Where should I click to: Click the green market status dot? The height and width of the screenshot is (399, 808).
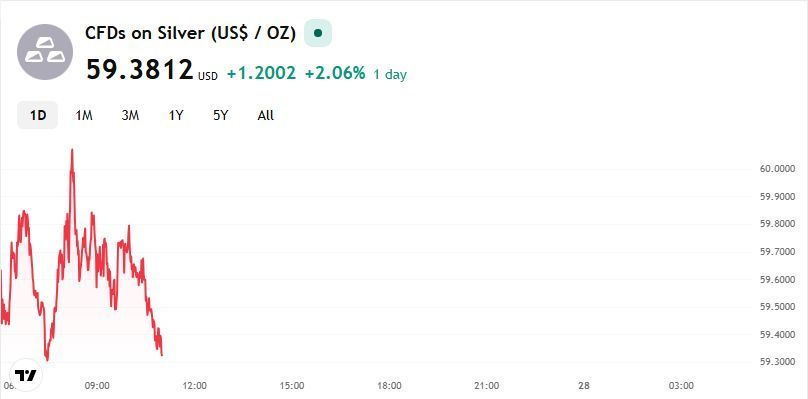pos(318,33)
